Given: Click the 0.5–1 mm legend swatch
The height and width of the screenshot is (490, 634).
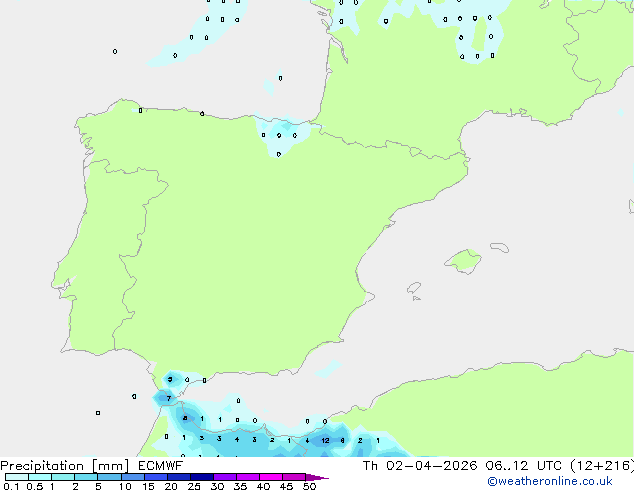Looking at the screenshot, I should click(x=40, y=477).
